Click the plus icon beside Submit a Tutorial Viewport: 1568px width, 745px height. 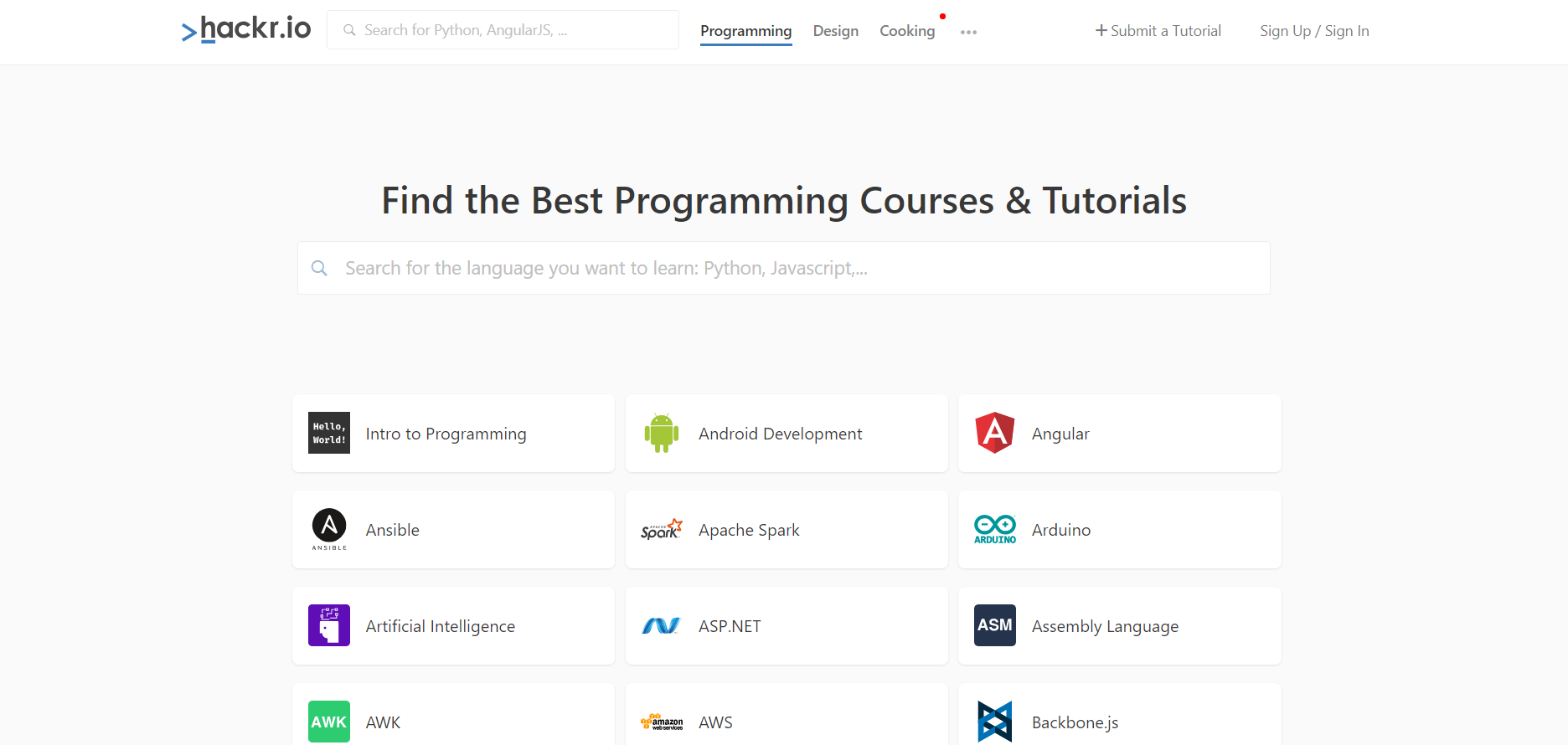tap(1101, 30)
